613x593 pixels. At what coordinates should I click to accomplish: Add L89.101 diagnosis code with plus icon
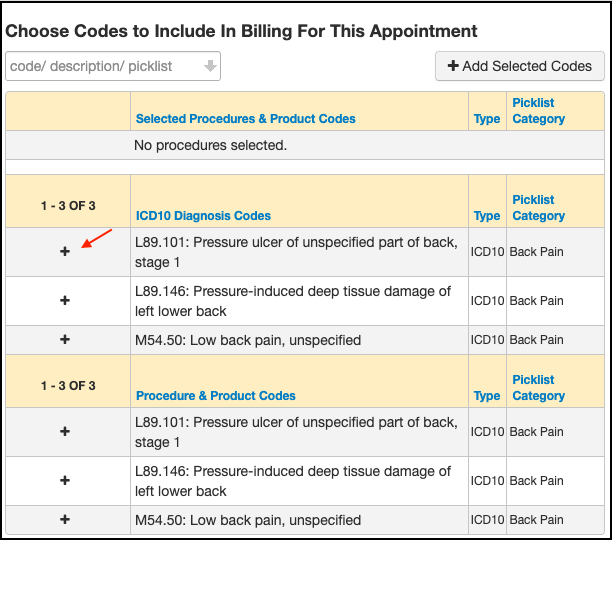pyautogui.click(x=65, y=252)
